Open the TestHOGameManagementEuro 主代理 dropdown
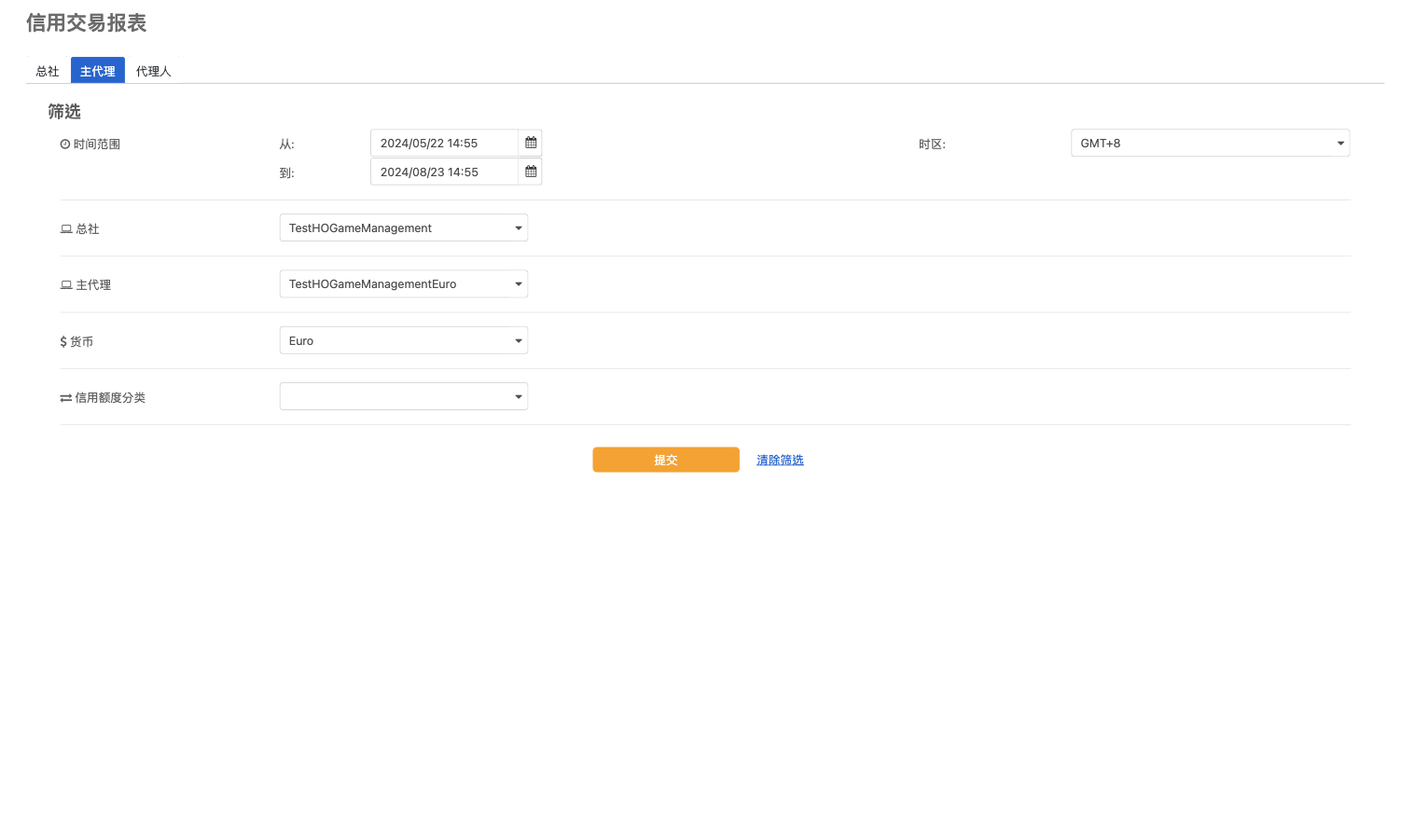The height and width of the screenshot is (840, 1401). click(x=403, y=284)
